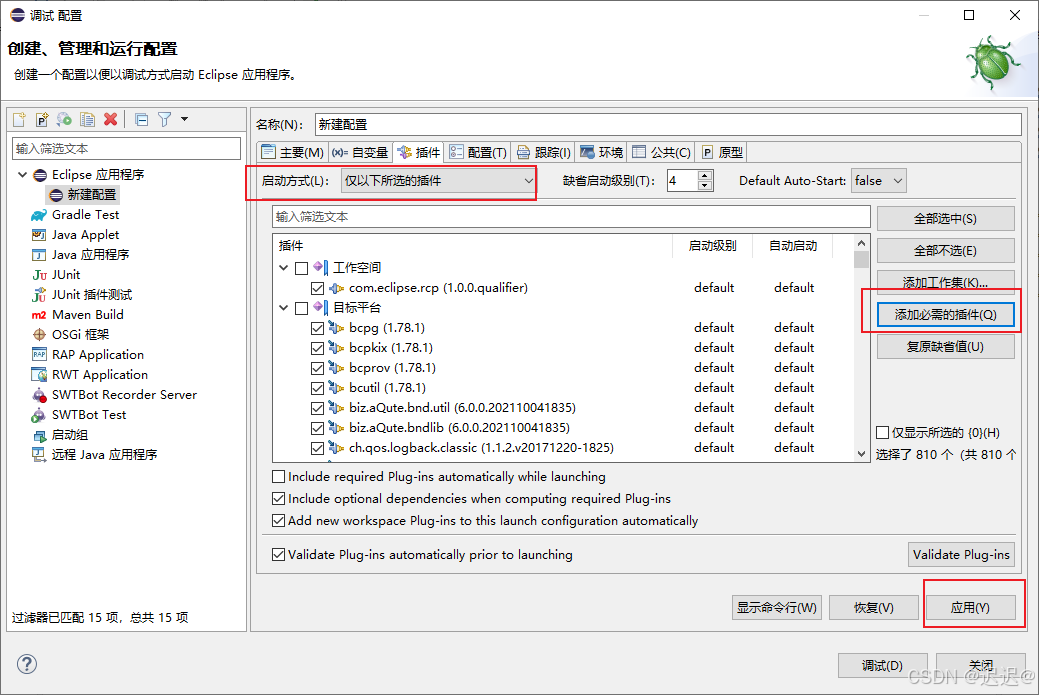This screenshot has width=1039, height=695.
Task: Click the configuration filter text field
Action: click(x=126, y=148)
